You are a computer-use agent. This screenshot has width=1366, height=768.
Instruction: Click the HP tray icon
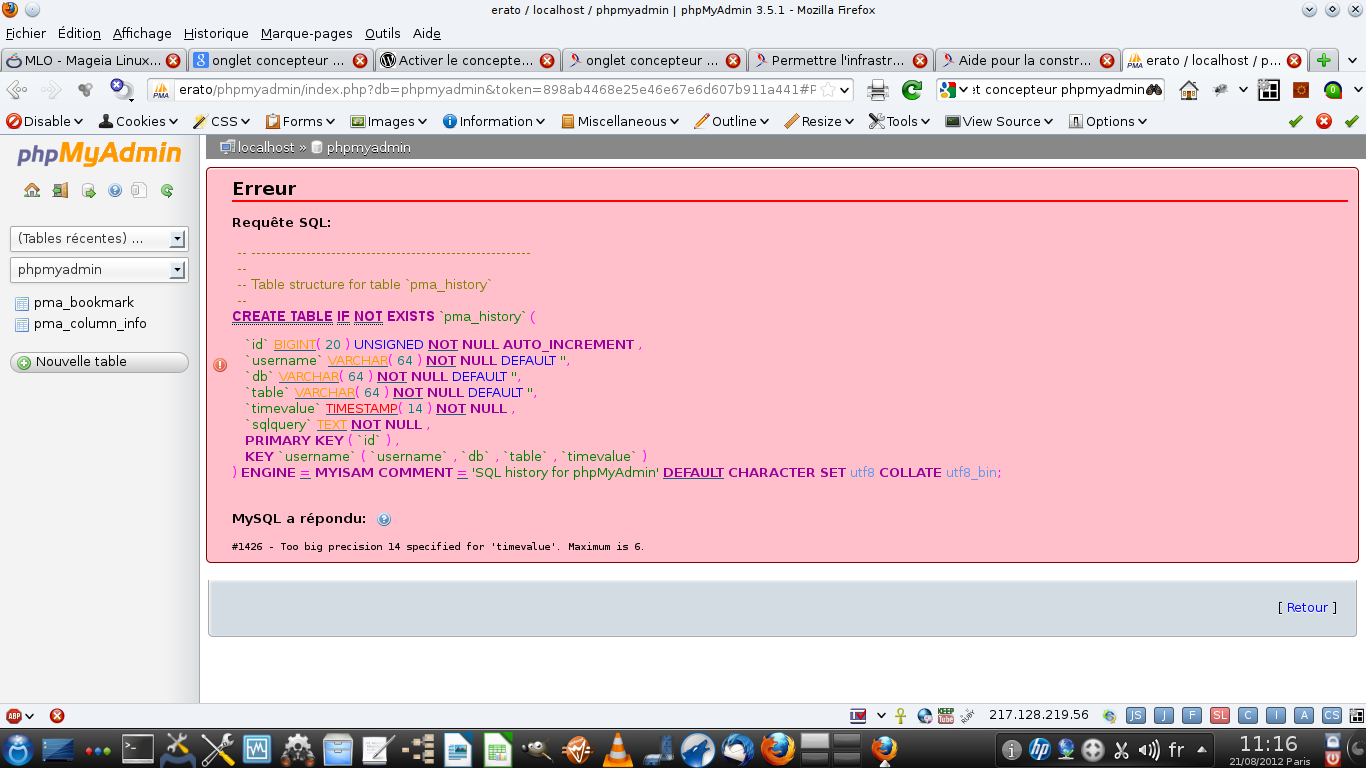1040,749
